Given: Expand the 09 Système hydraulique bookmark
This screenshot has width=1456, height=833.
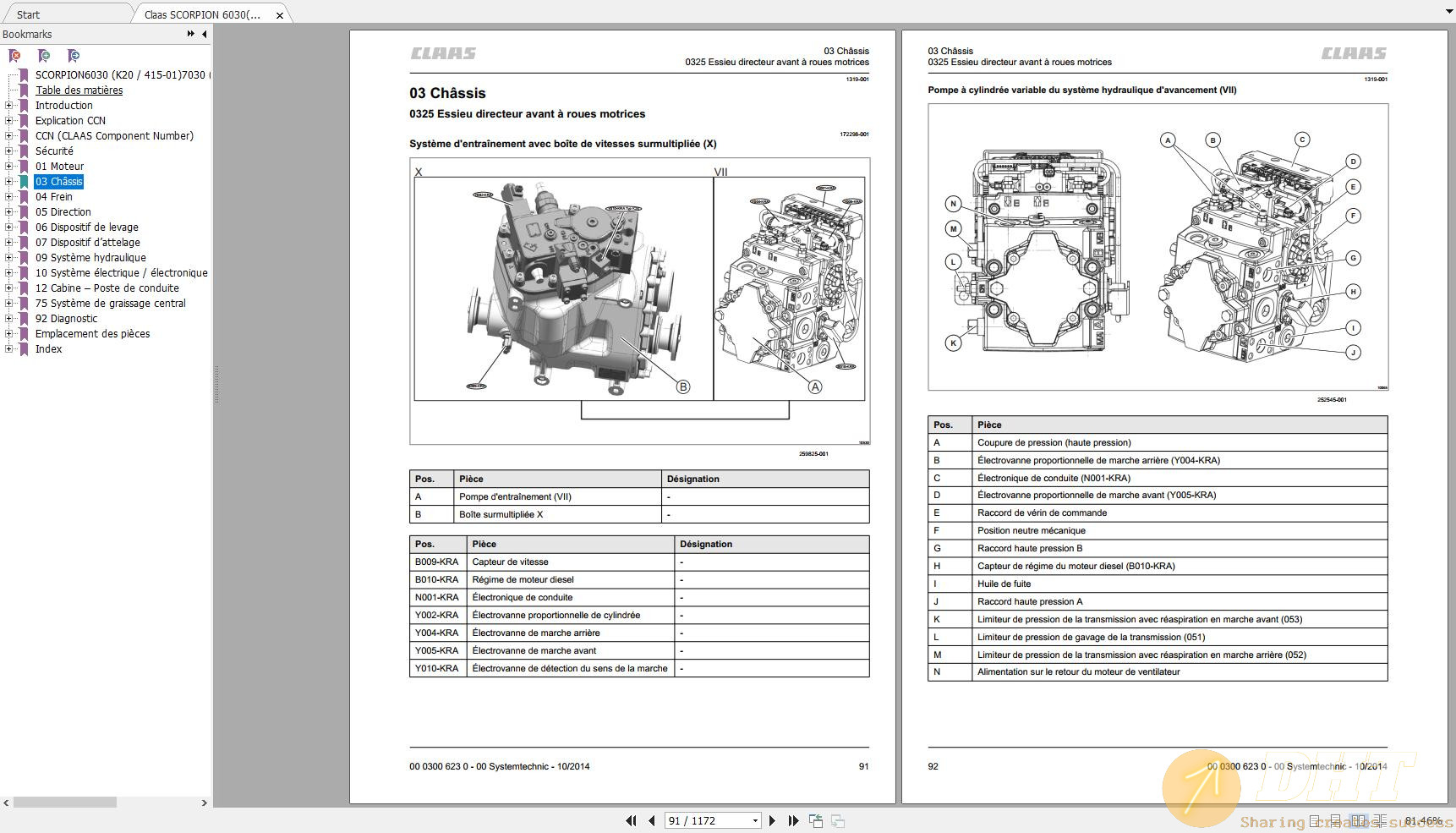Looking at the screenshot, I should tap(9, 258).
